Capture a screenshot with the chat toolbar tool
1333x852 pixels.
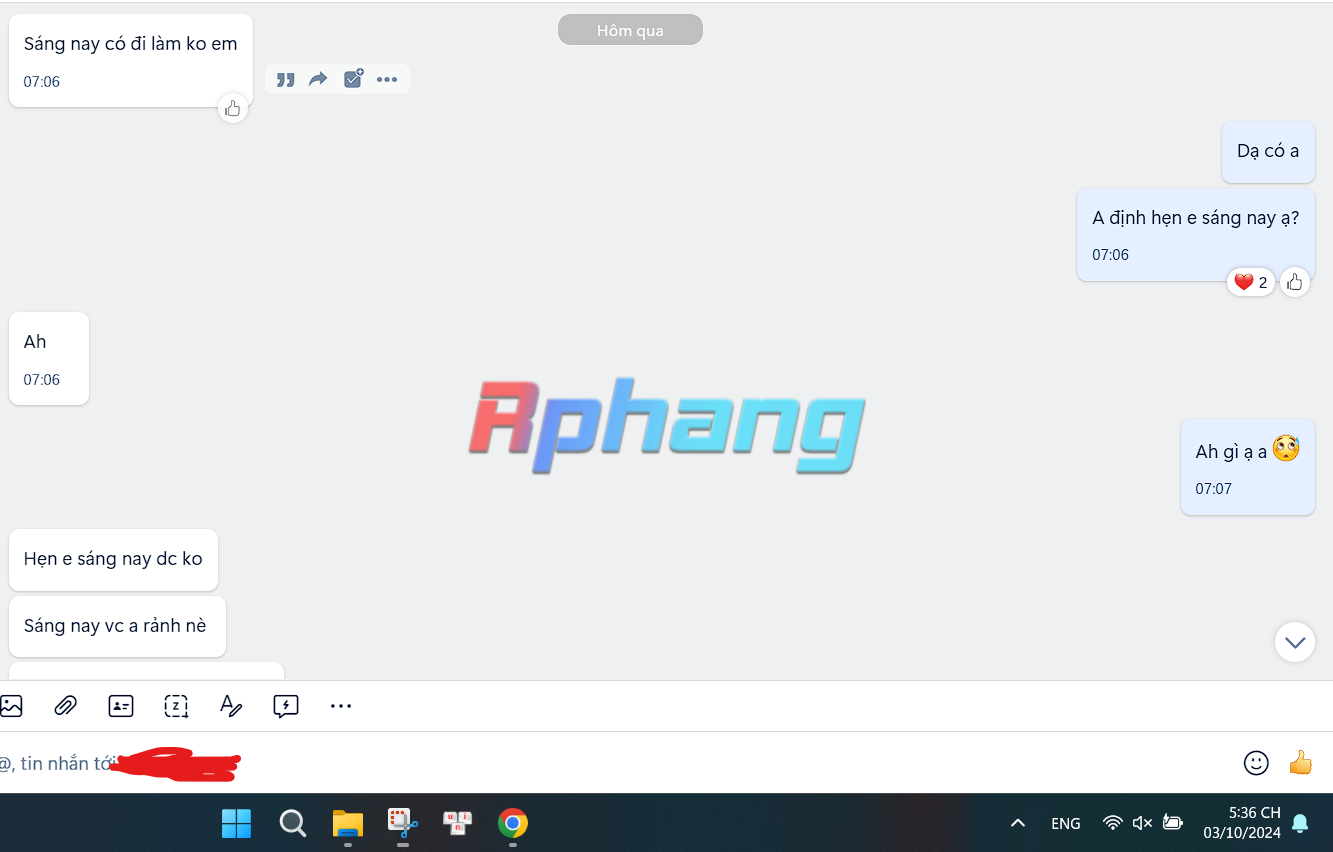(176, 706)
